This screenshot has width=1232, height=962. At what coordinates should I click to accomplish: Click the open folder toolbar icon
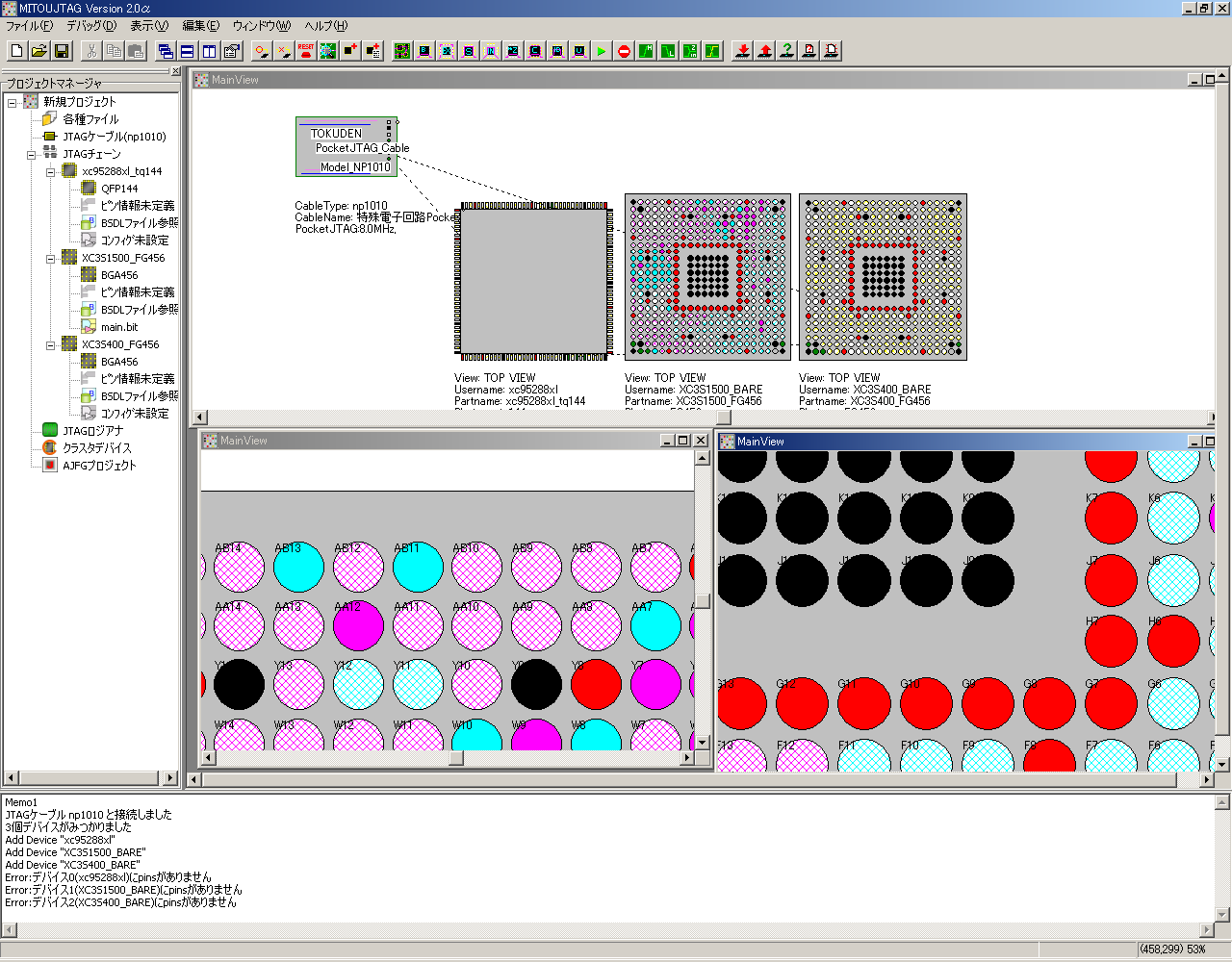tap(39, 51)
